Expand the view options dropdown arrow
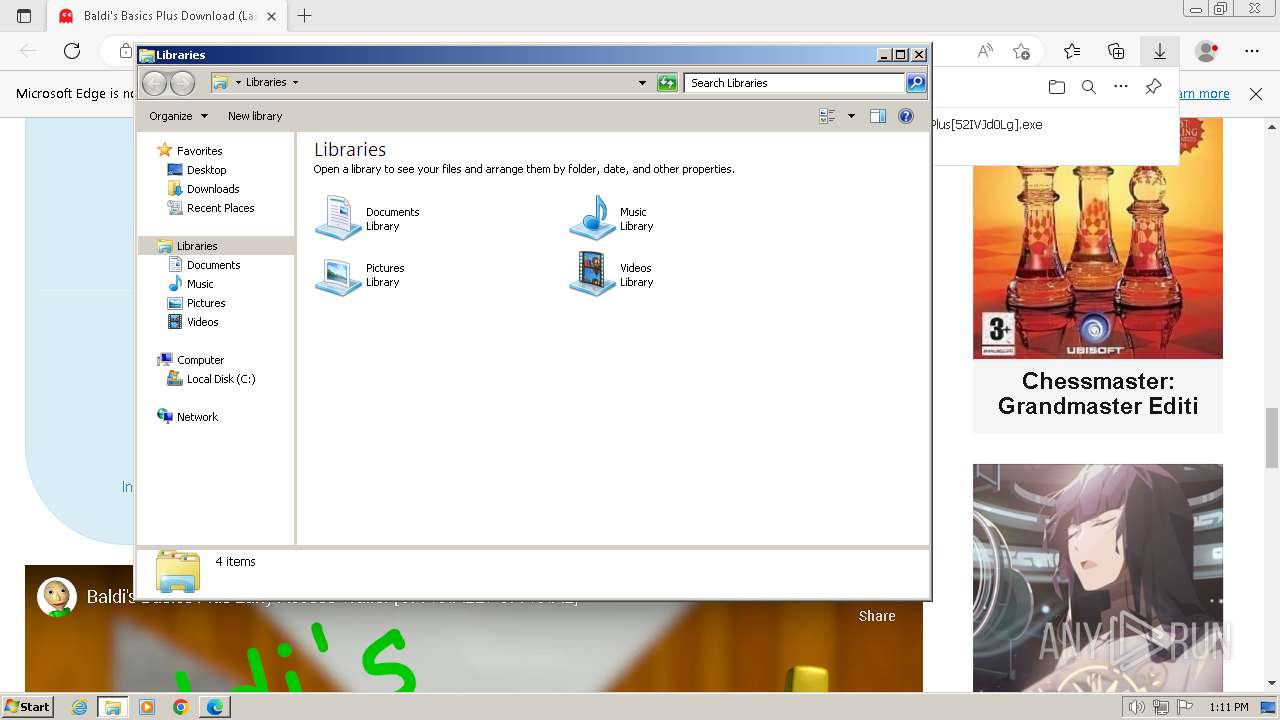The image size is (1280, 720). click(x=851, y=116)
